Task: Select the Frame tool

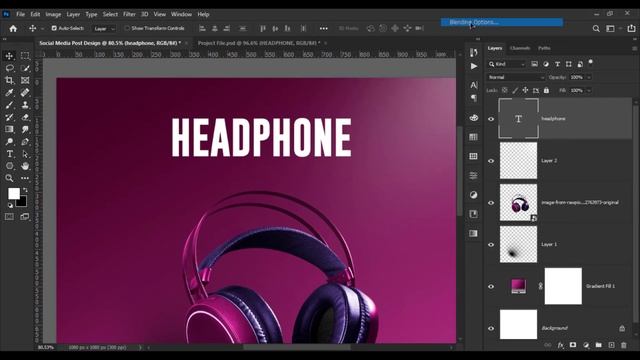Action: coord(25,80)
